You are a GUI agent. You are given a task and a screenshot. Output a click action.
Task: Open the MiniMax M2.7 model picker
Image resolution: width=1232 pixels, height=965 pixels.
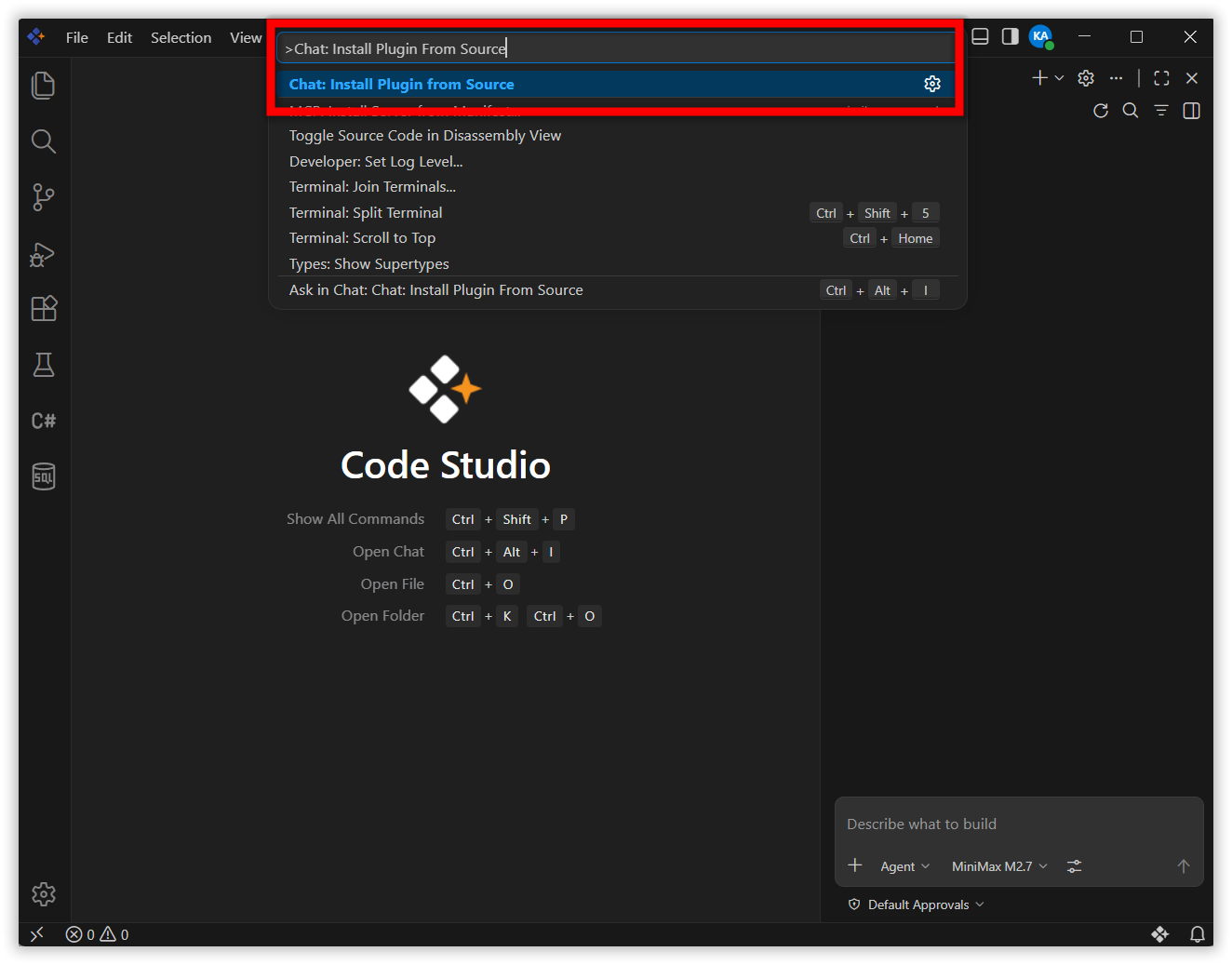tap(999, 866)
